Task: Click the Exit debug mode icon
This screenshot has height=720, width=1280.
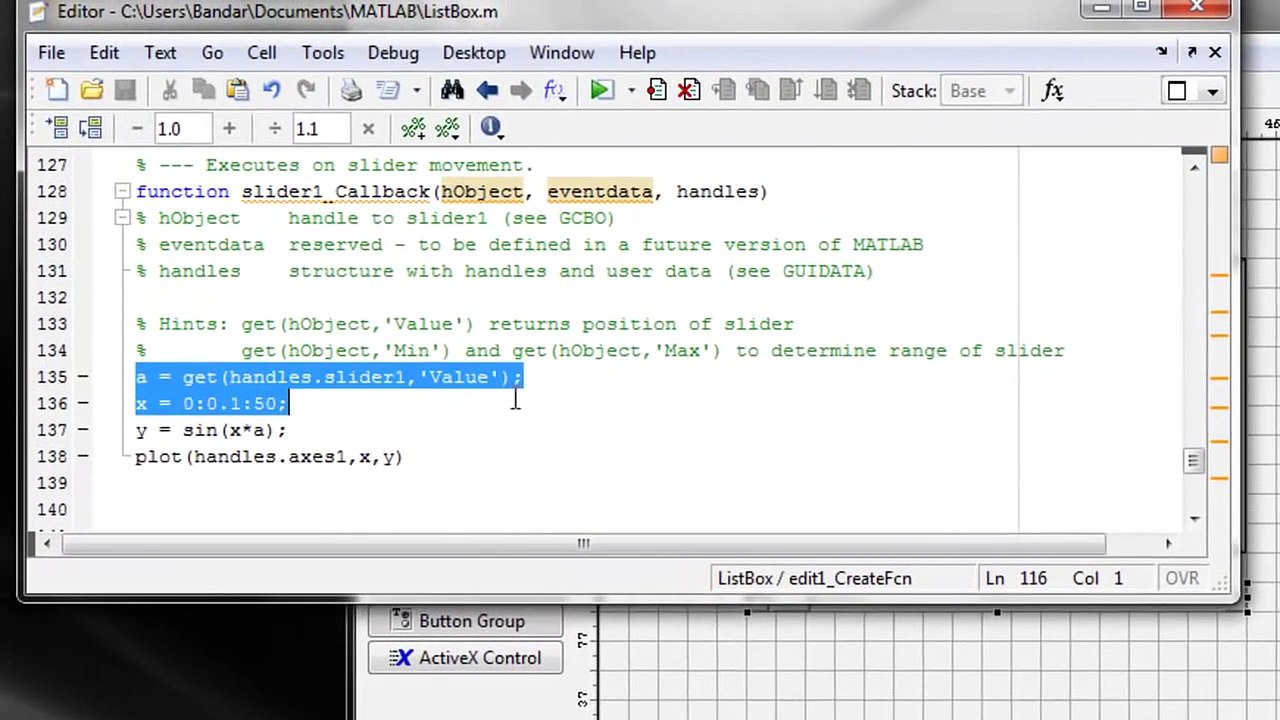Action: [x=858, y=91]
